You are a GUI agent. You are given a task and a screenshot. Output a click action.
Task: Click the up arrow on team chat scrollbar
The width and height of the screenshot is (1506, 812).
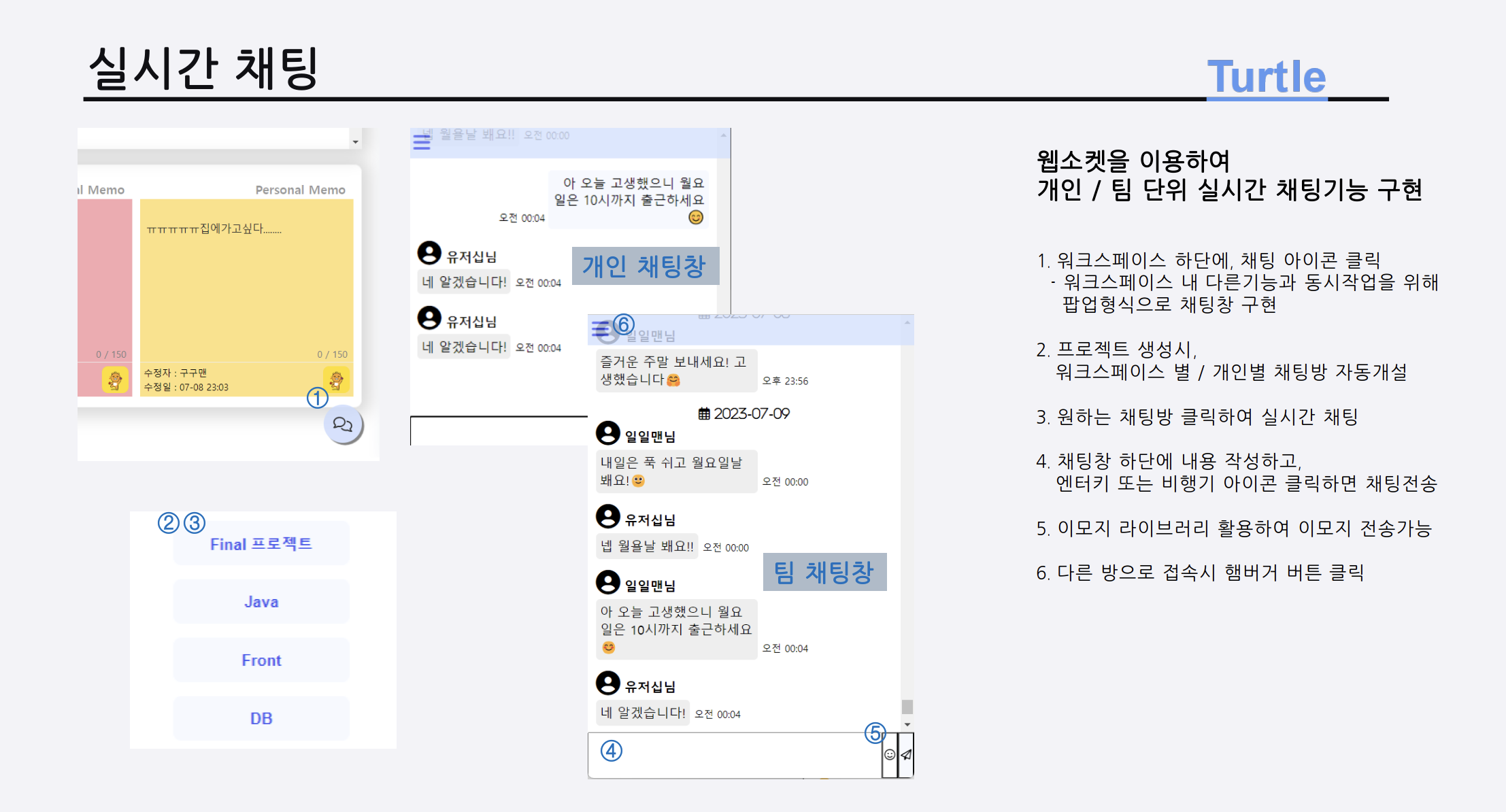tap(909, 323)
